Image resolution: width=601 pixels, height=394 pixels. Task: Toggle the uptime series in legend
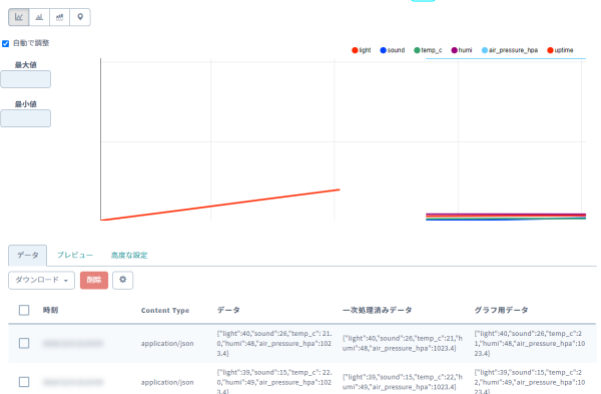(560, 50)
